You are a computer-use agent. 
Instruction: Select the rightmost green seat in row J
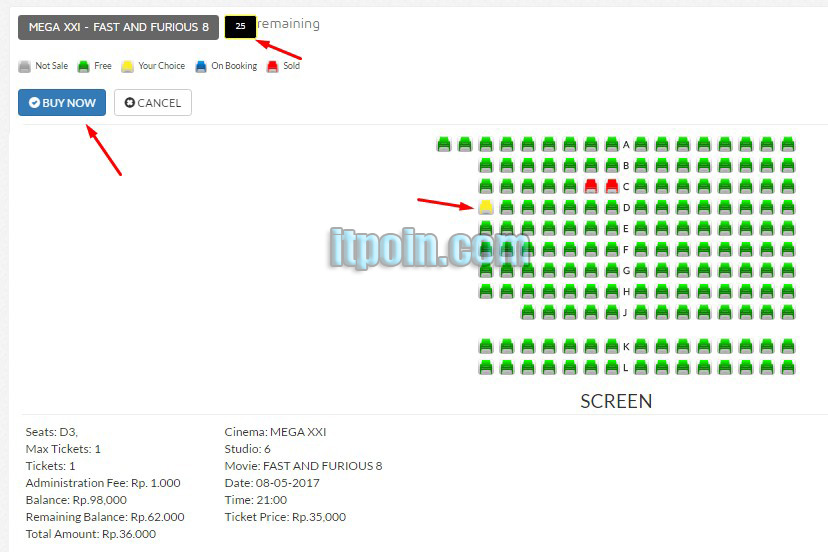[788, 312]
